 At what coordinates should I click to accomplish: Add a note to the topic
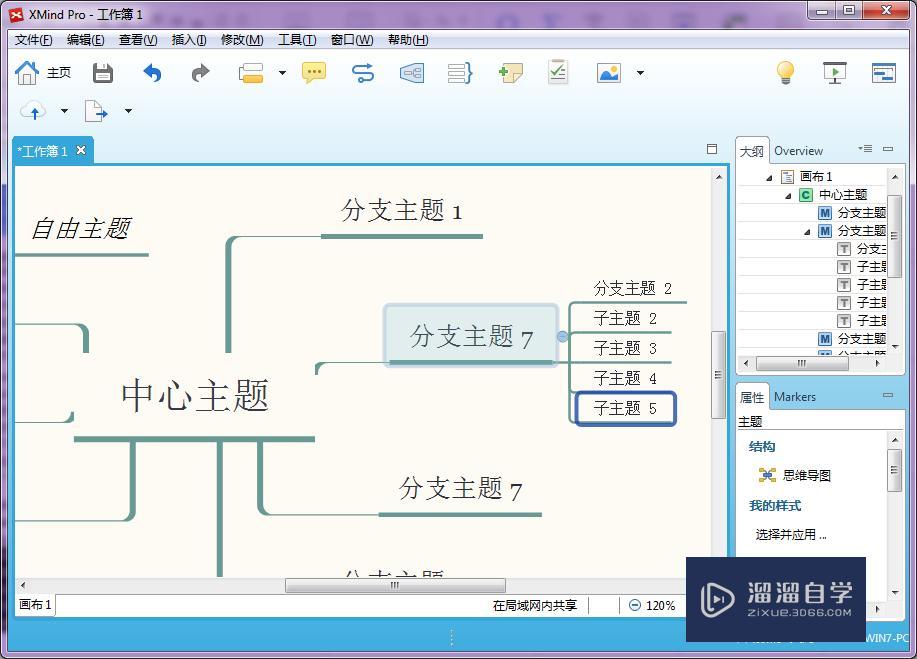510,73
